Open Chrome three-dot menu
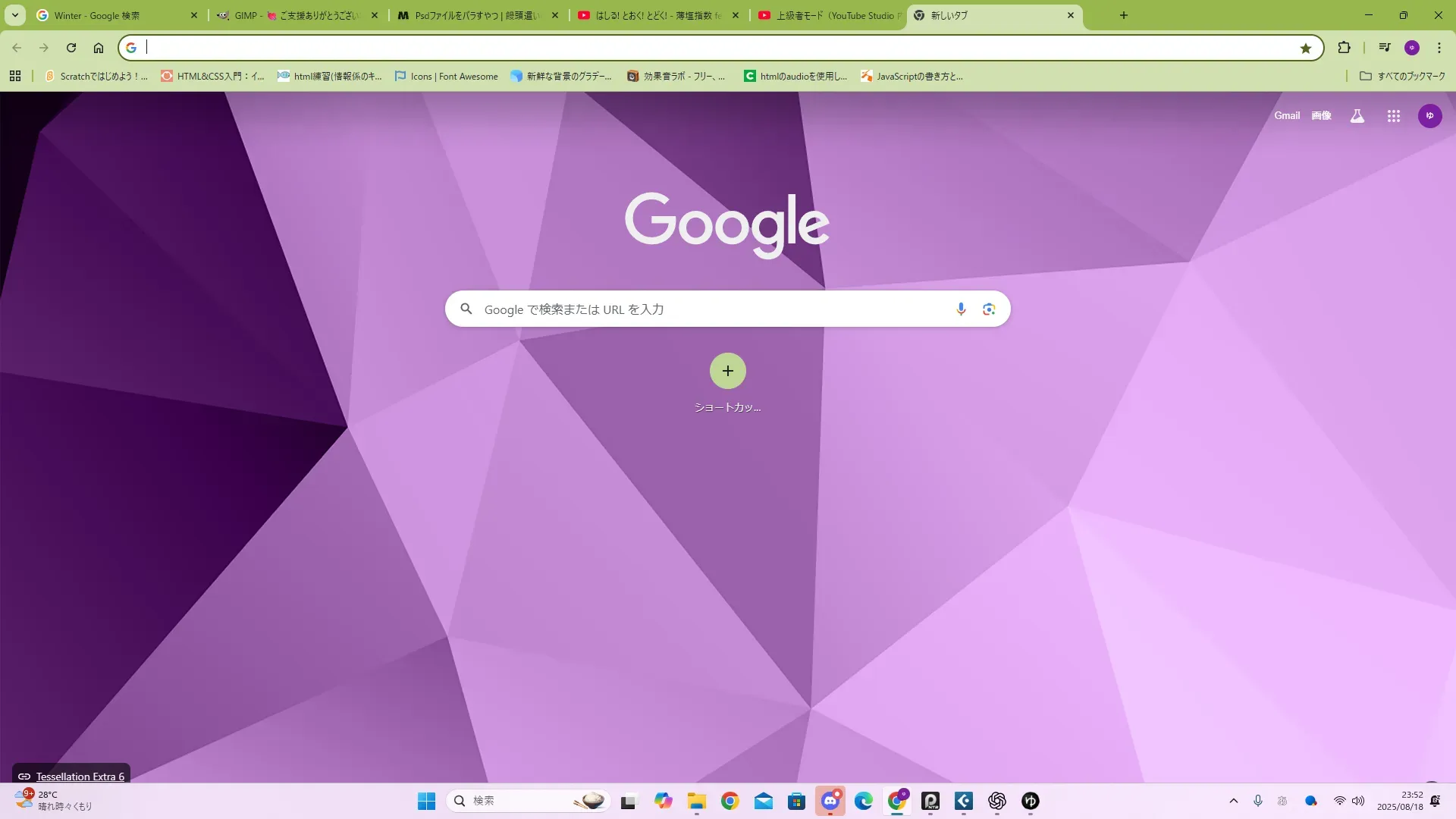 [1439, 48]
